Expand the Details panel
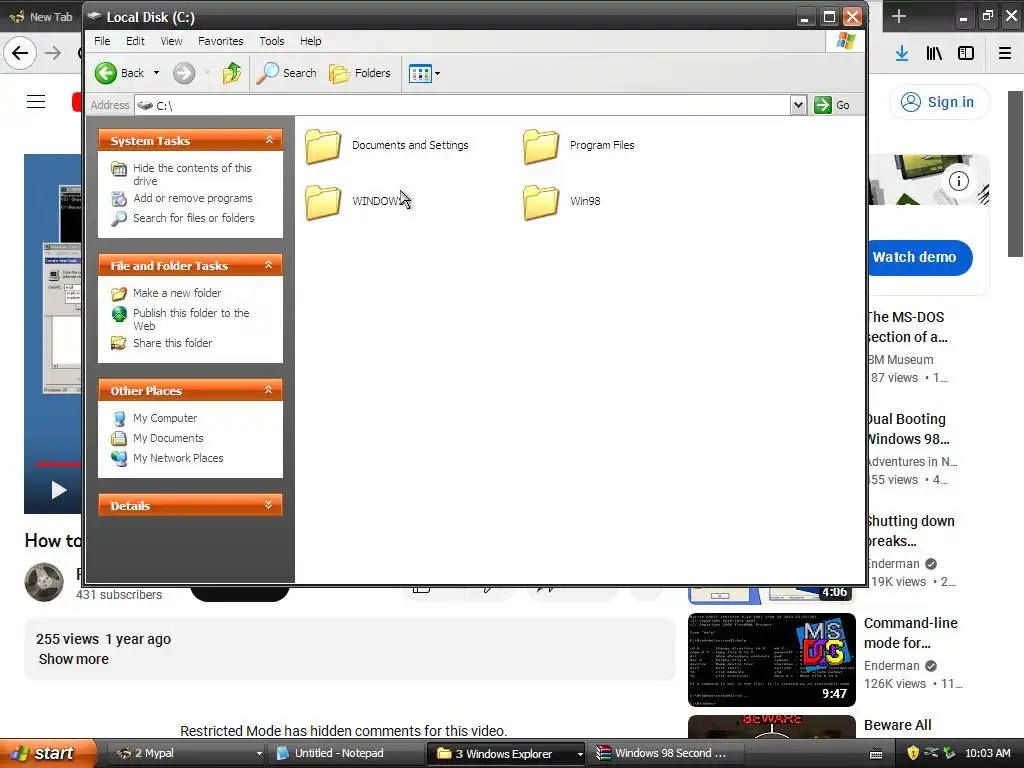Image resolution: width=1024 pixels, height=768 pixels. [269, 505]
